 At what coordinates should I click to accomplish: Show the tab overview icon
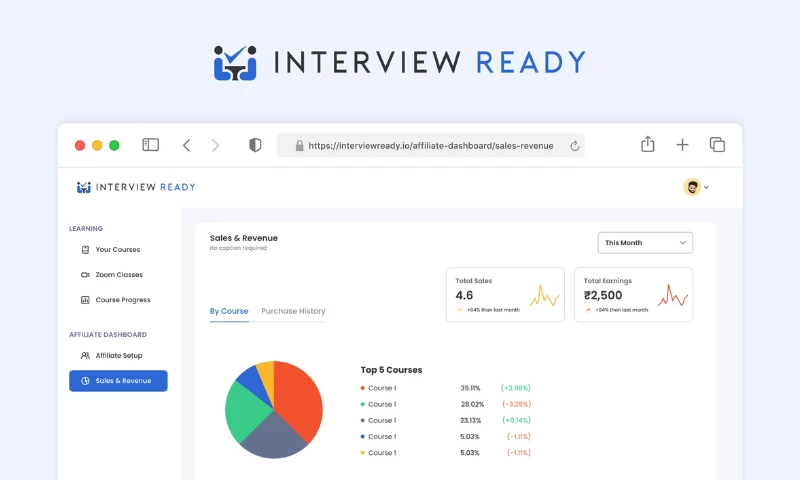pos(717,145)
